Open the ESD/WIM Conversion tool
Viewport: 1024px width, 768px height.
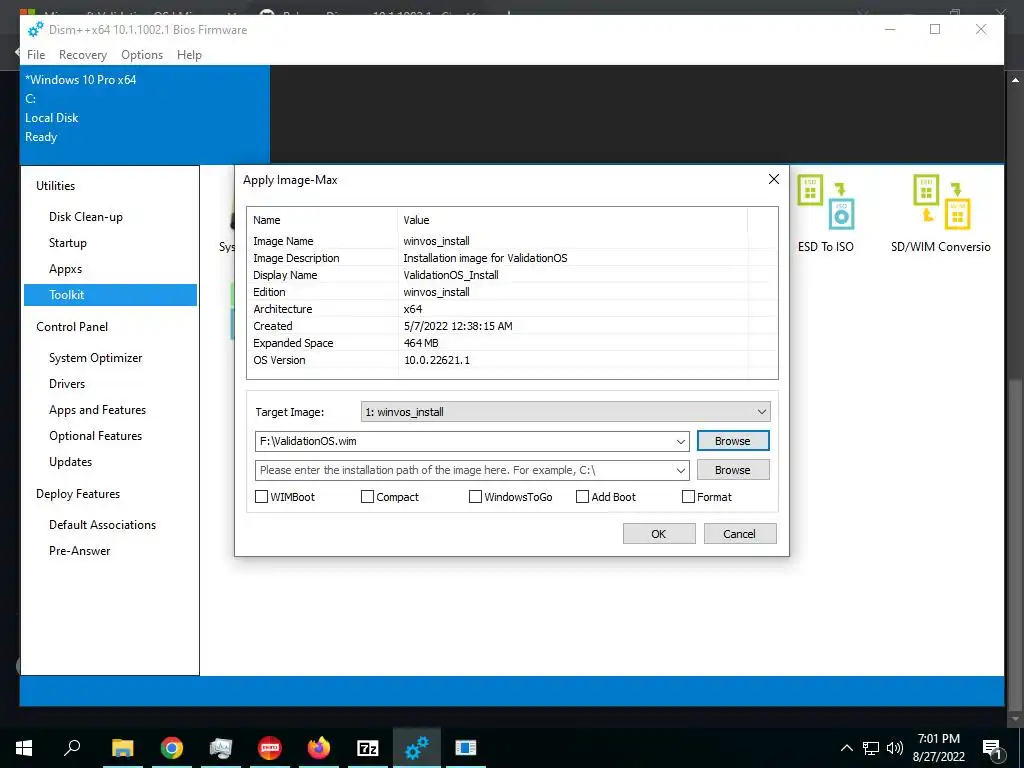pos(940,213)
